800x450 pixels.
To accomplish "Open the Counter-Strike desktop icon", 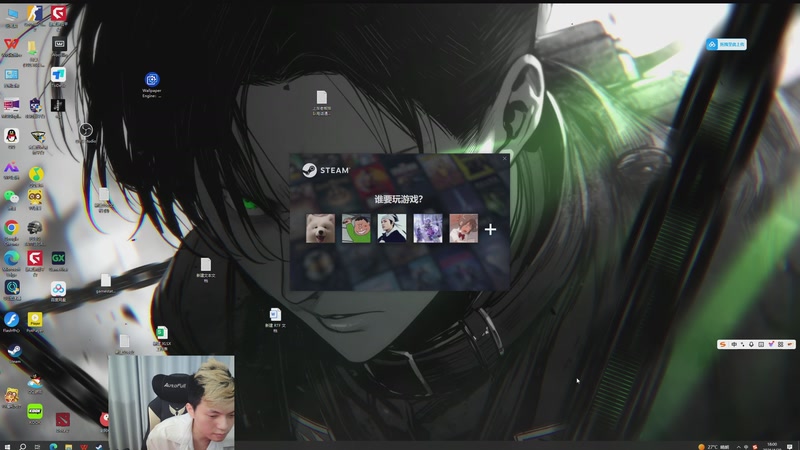I will [x=35, y=15].
